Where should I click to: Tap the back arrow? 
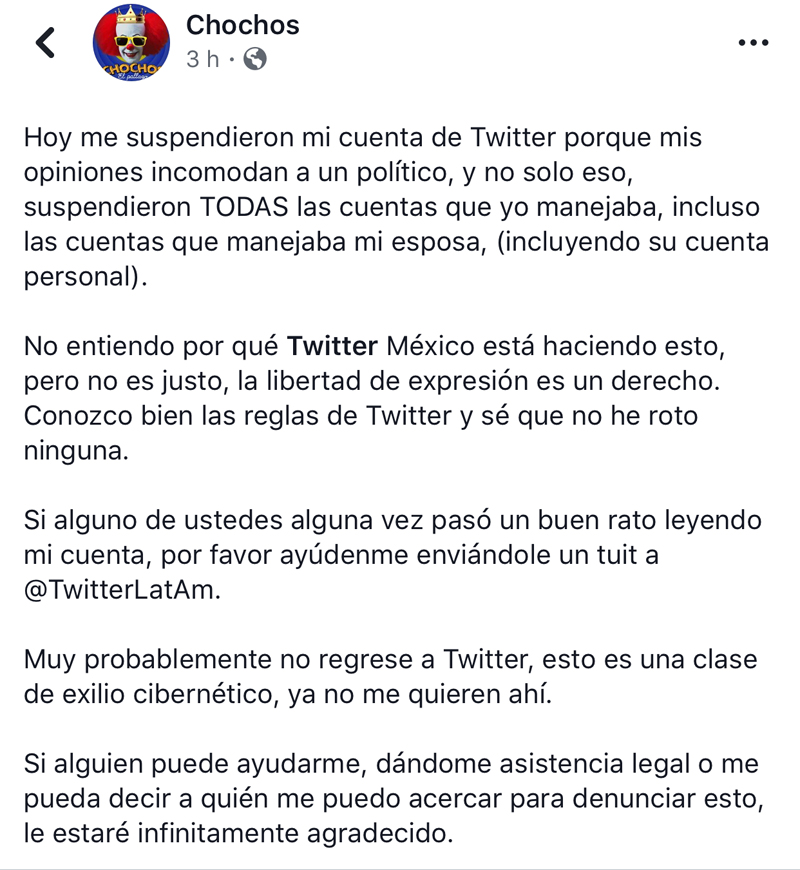click(x=45, y=43)
